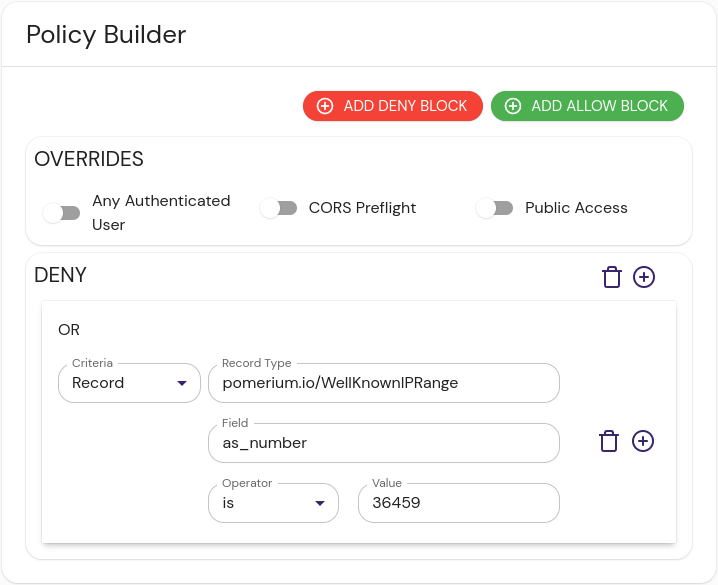Click the OVERRIDES section heading
Viewport: 718px width, 585px height.
click(x=89, y=159)
